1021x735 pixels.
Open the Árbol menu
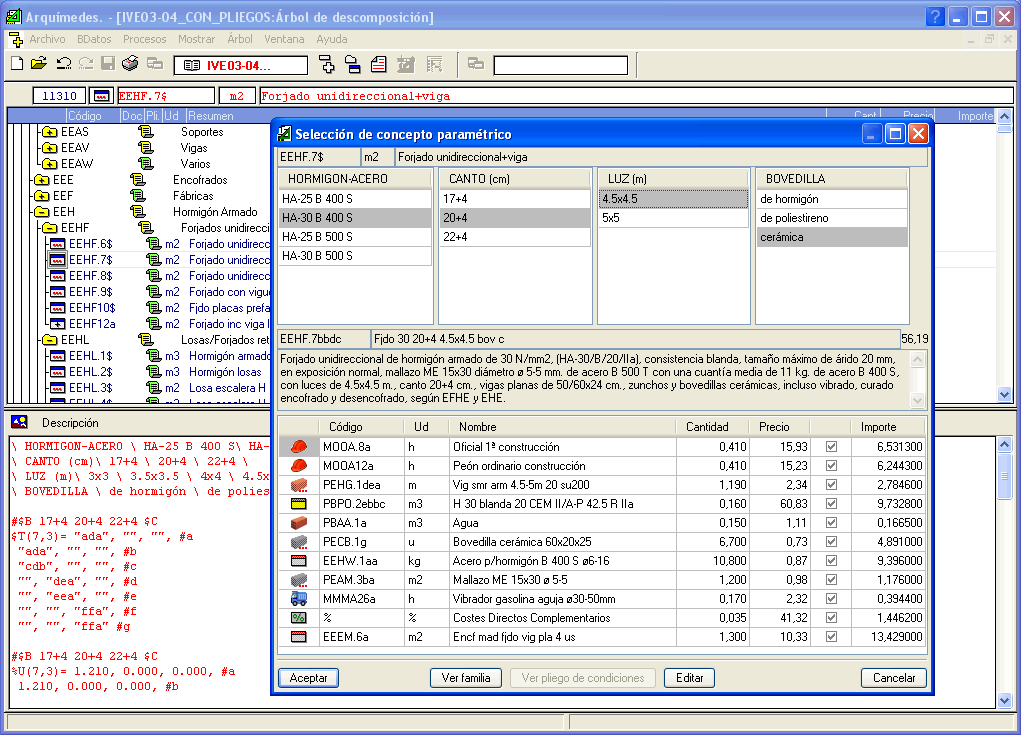(x=240, y=39)
